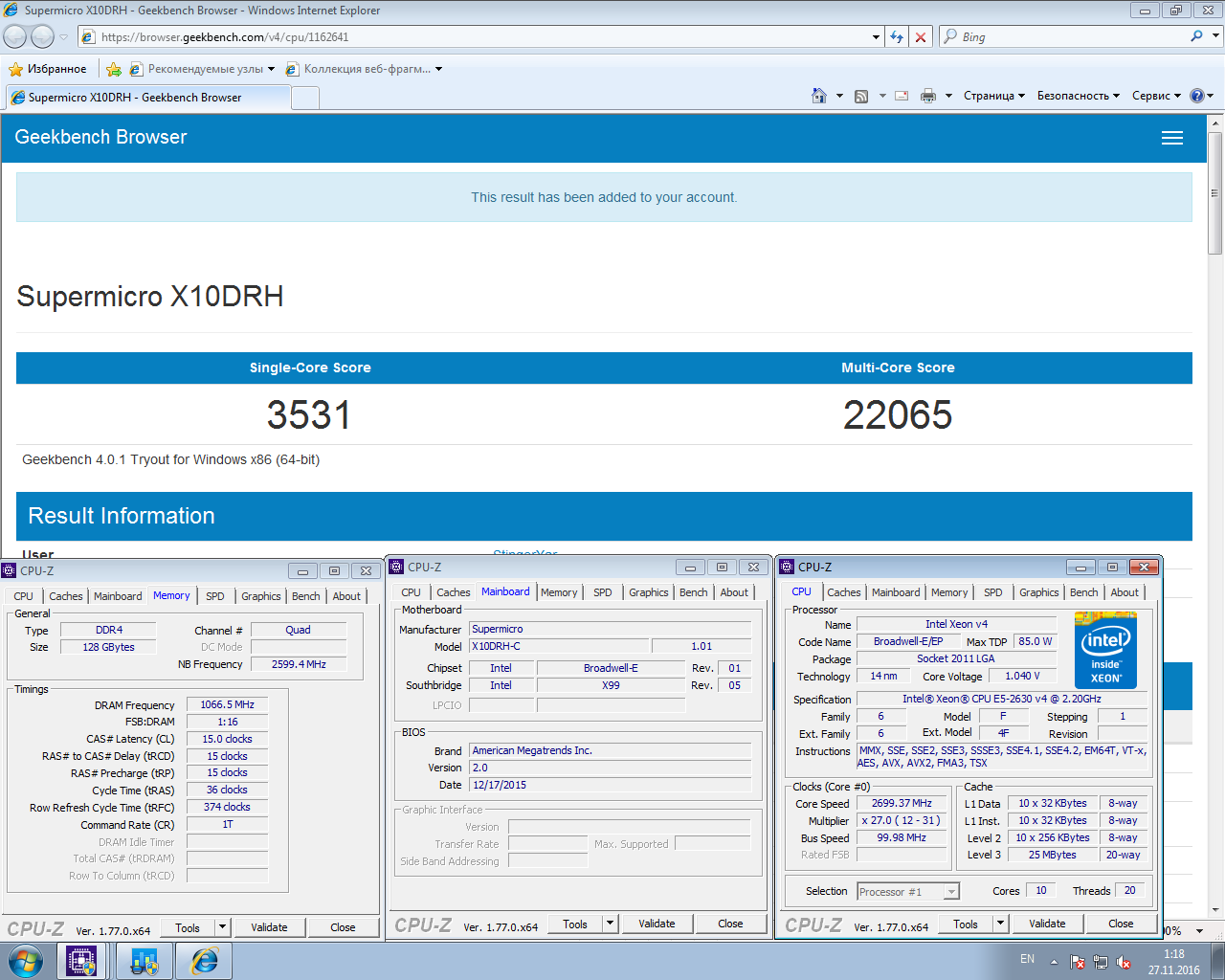Open the IE Help question mark icon
1225x980 pixels.
pyautogui.click(x=1196, y=96)
